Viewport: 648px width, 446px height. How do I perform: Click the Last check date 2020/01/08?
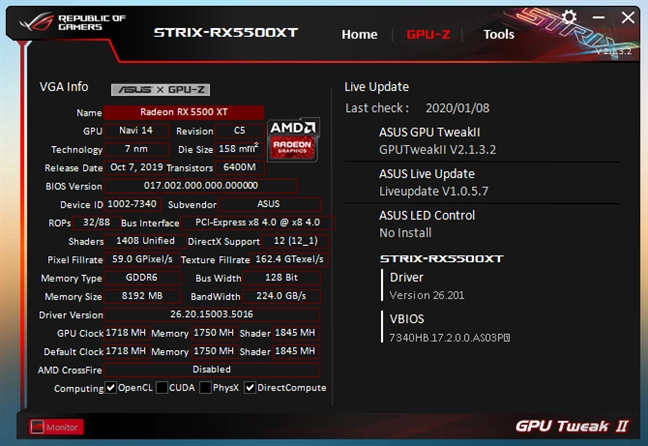(x=457, y=108)
